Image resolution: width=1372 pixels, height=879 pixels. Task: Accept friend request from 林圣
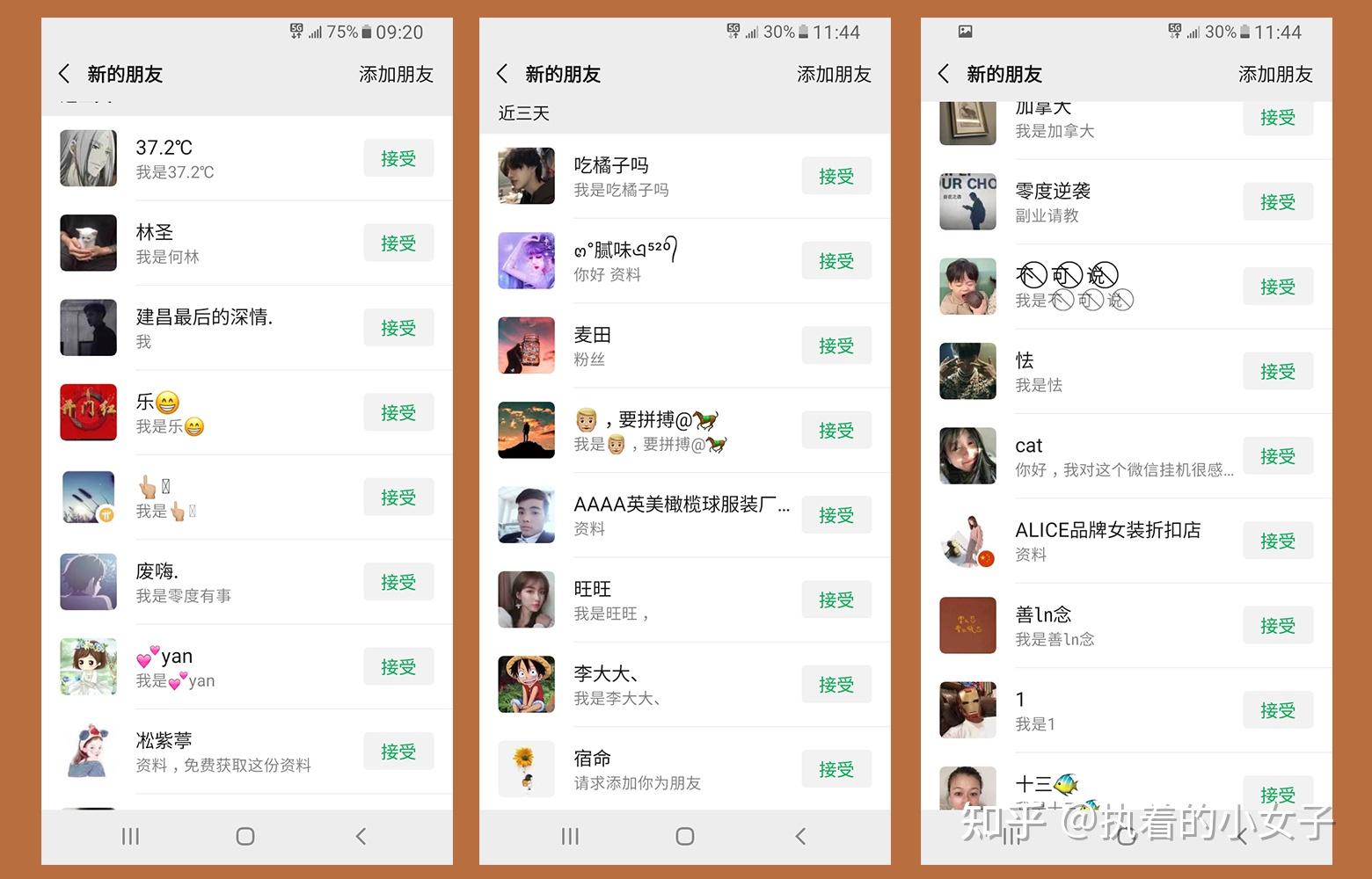click(398, 243)
